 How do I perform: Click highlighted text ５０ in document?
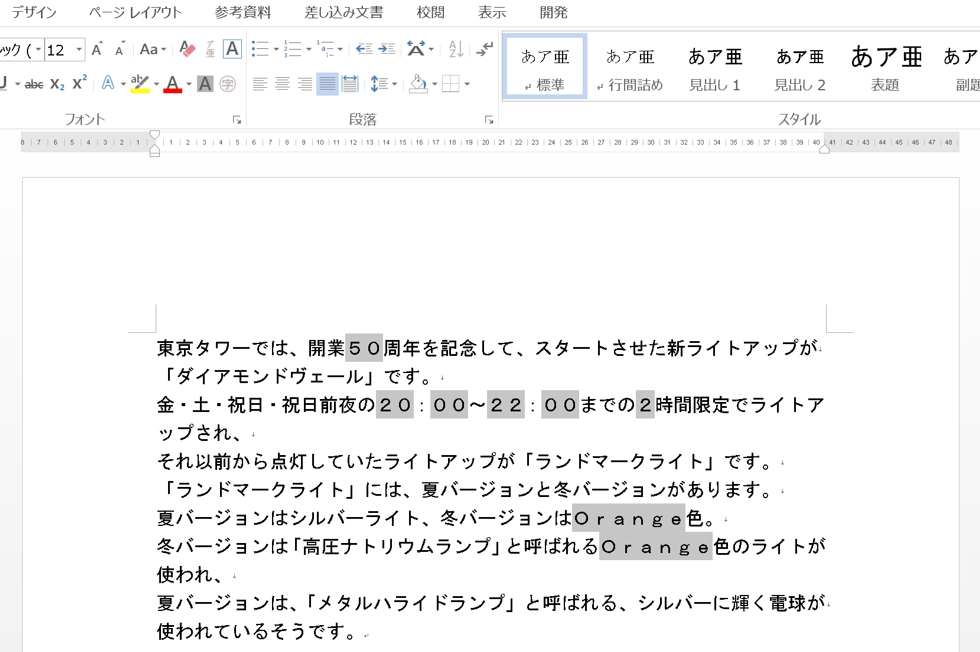pyautogui.click(x=364, y=348)
